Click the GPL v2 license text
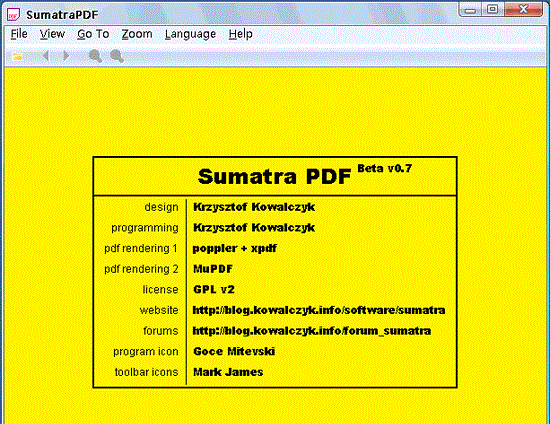 tap(214, 290)
